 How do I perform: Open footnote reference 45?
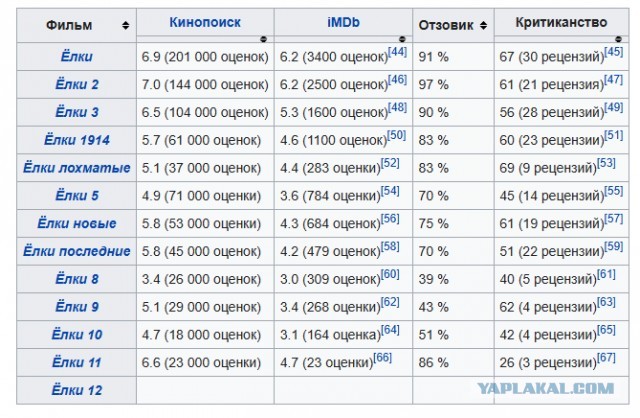[x=613, y=52]
